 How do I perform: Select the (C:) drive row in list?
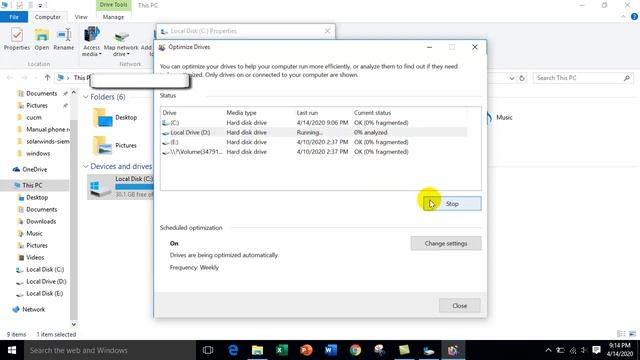(314, 122)
